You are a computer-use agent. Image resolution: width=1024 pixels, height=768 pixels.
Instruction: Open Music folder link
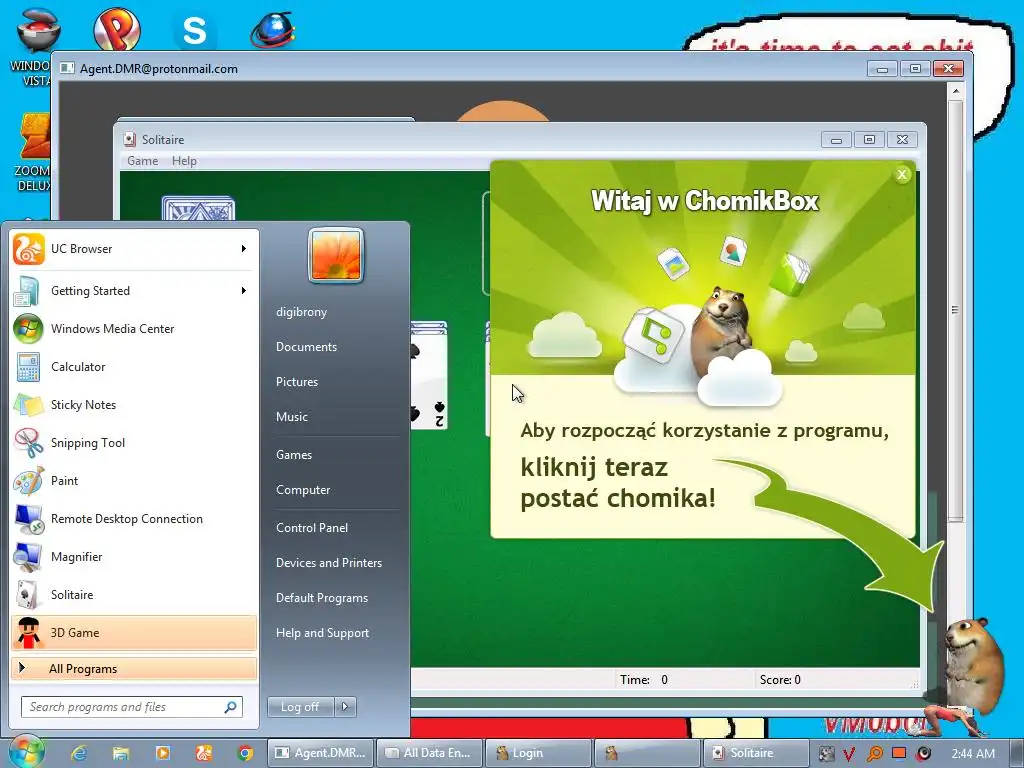tap(292, 417)
